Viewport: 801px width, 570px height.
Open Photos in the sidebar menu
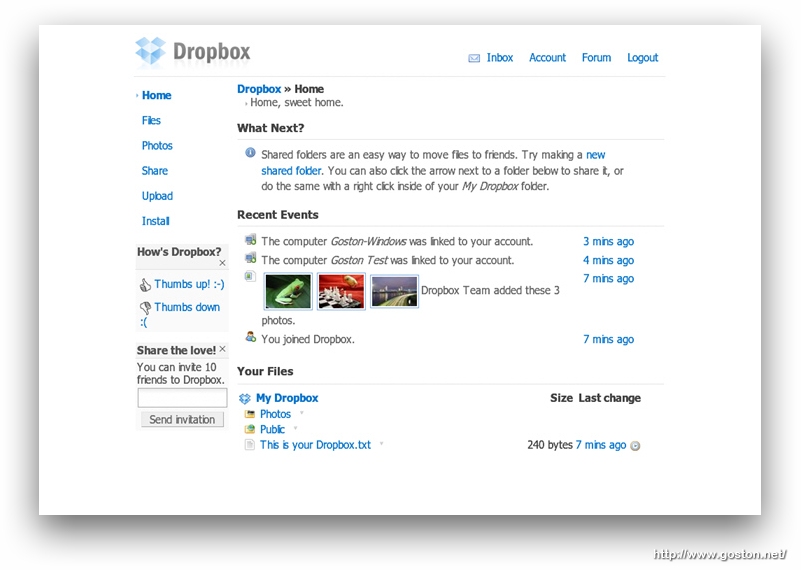click(157, 146)
